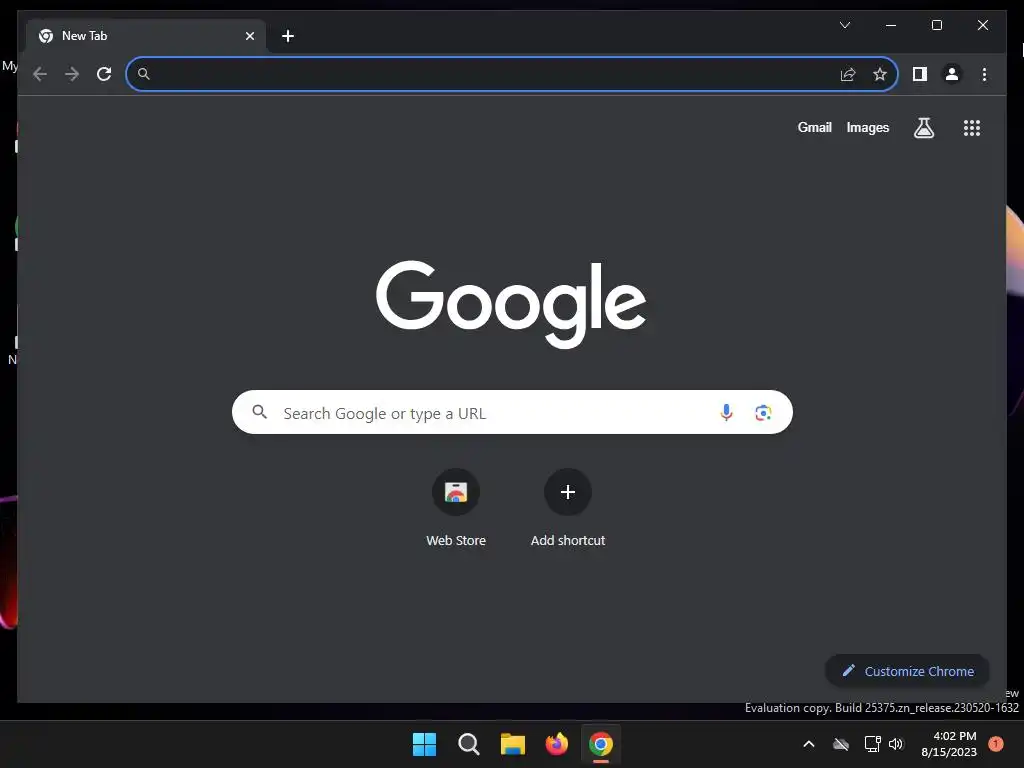Open the volume tray icon
The image size is (1024, 768).
click(896, 744)
